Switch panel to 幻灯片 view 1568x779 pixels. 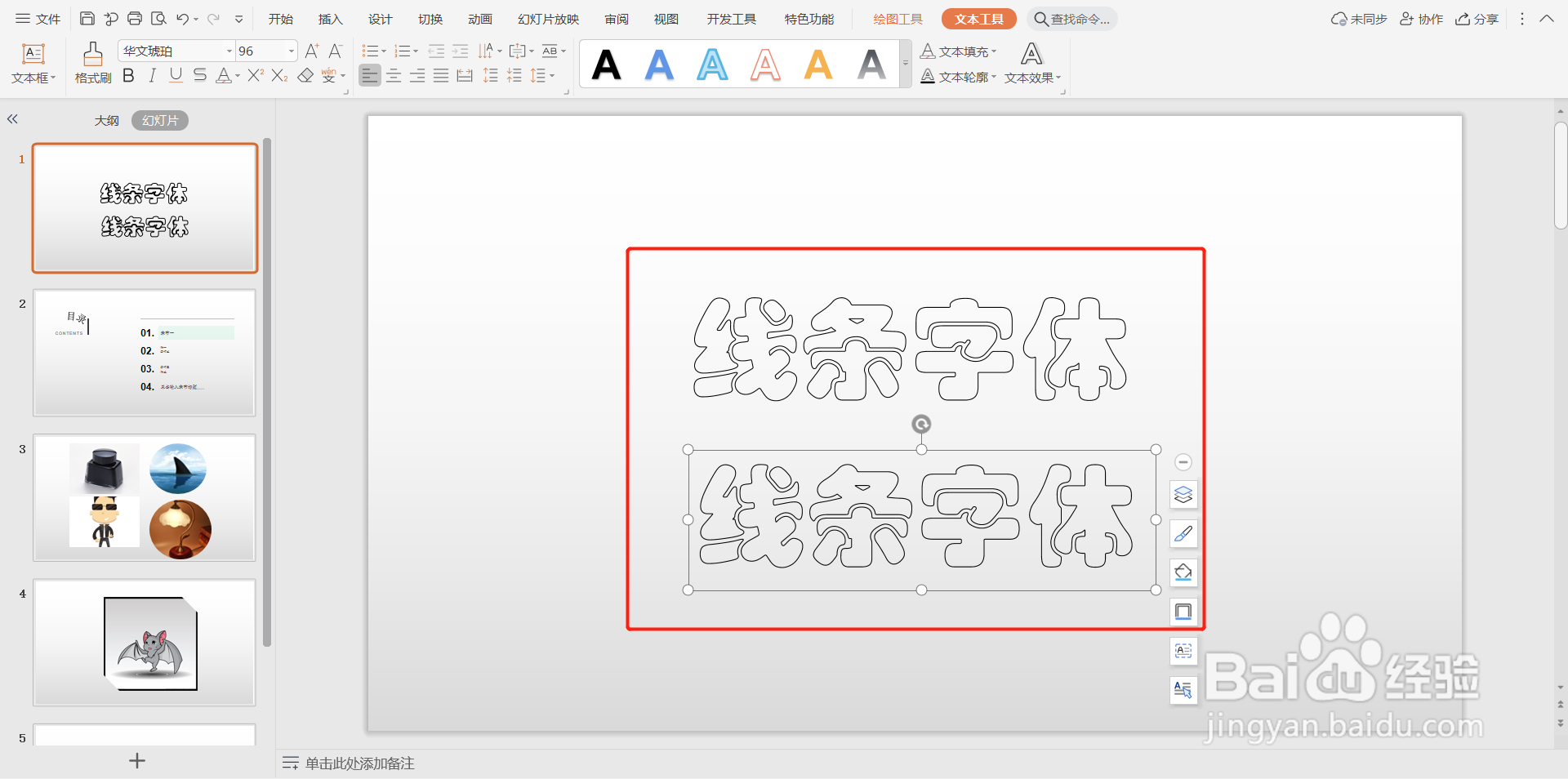point(160,120)
